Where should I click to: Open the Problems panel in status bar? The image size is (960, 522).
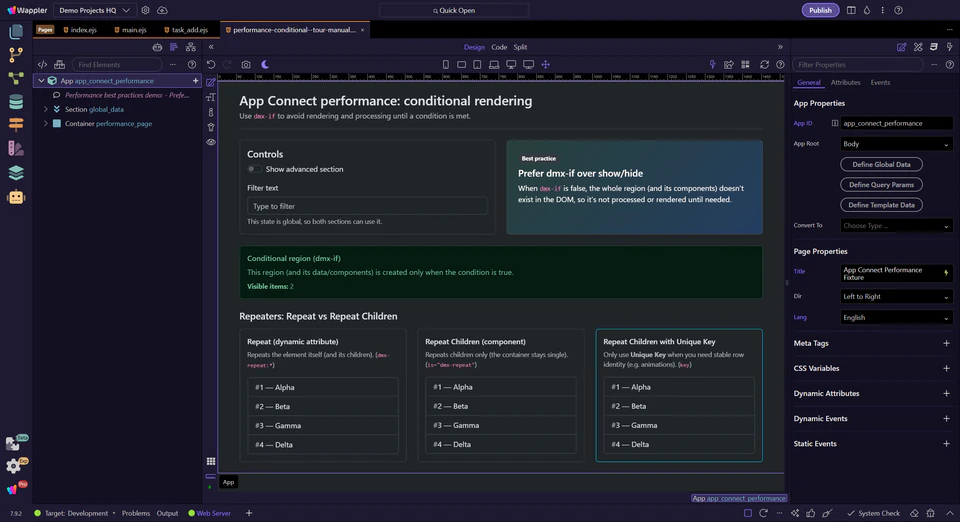click(136, 513)
